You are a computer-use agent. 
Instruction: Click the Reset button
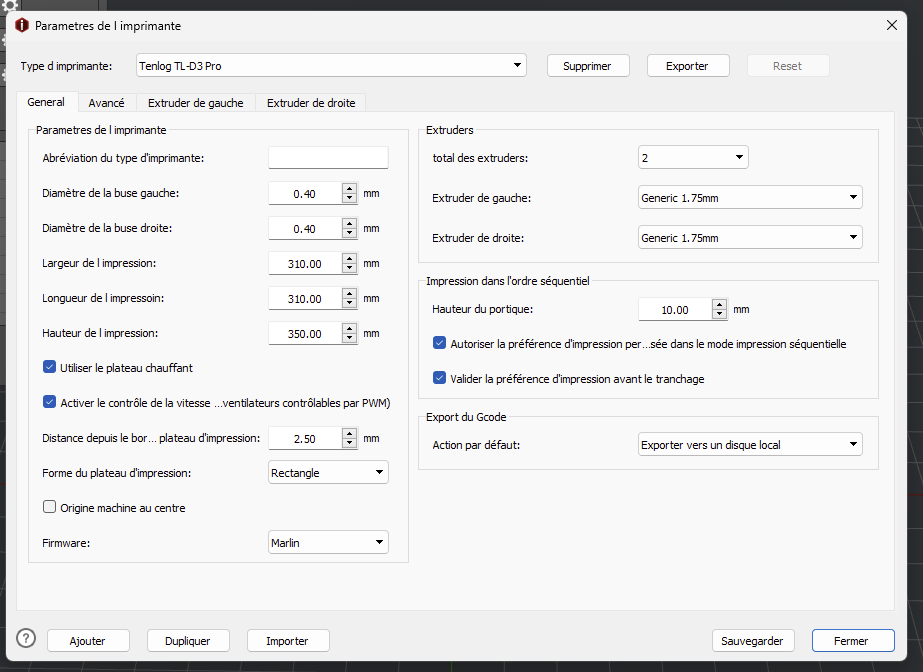click(x=788, y=66)
